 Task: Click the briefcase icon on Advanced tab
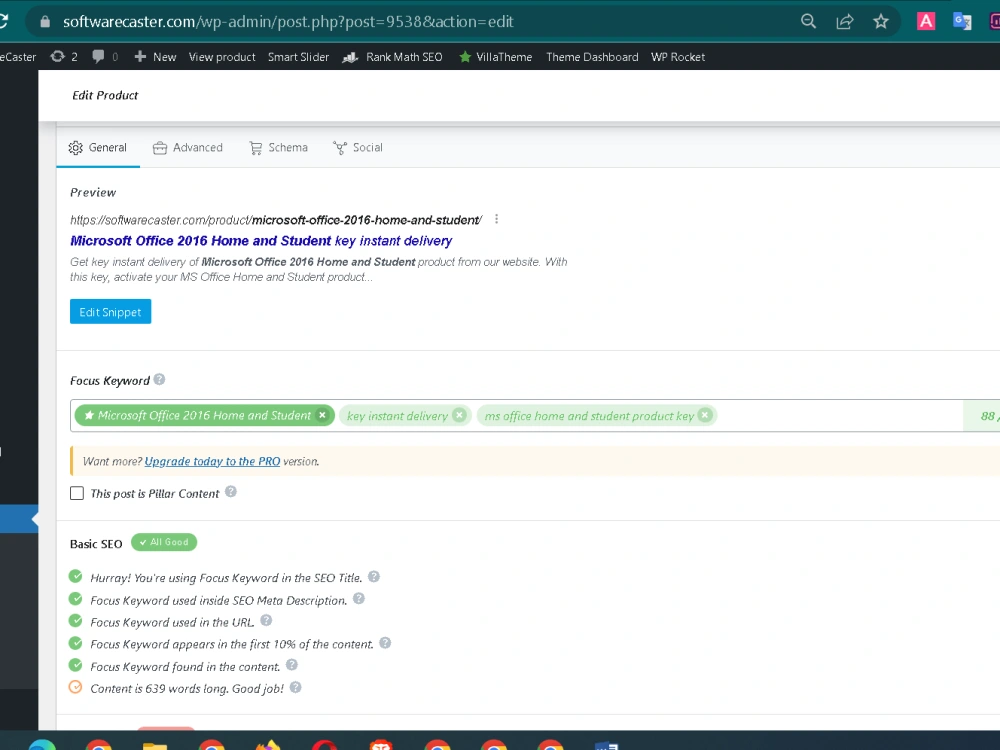click(x=159, y=148)
